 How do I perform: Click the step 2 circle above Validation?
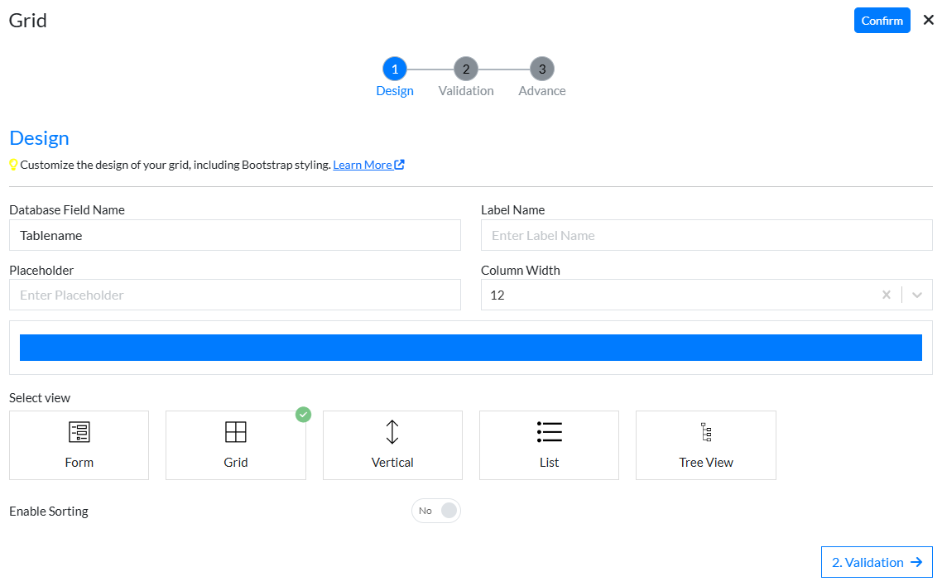(465, 69)
